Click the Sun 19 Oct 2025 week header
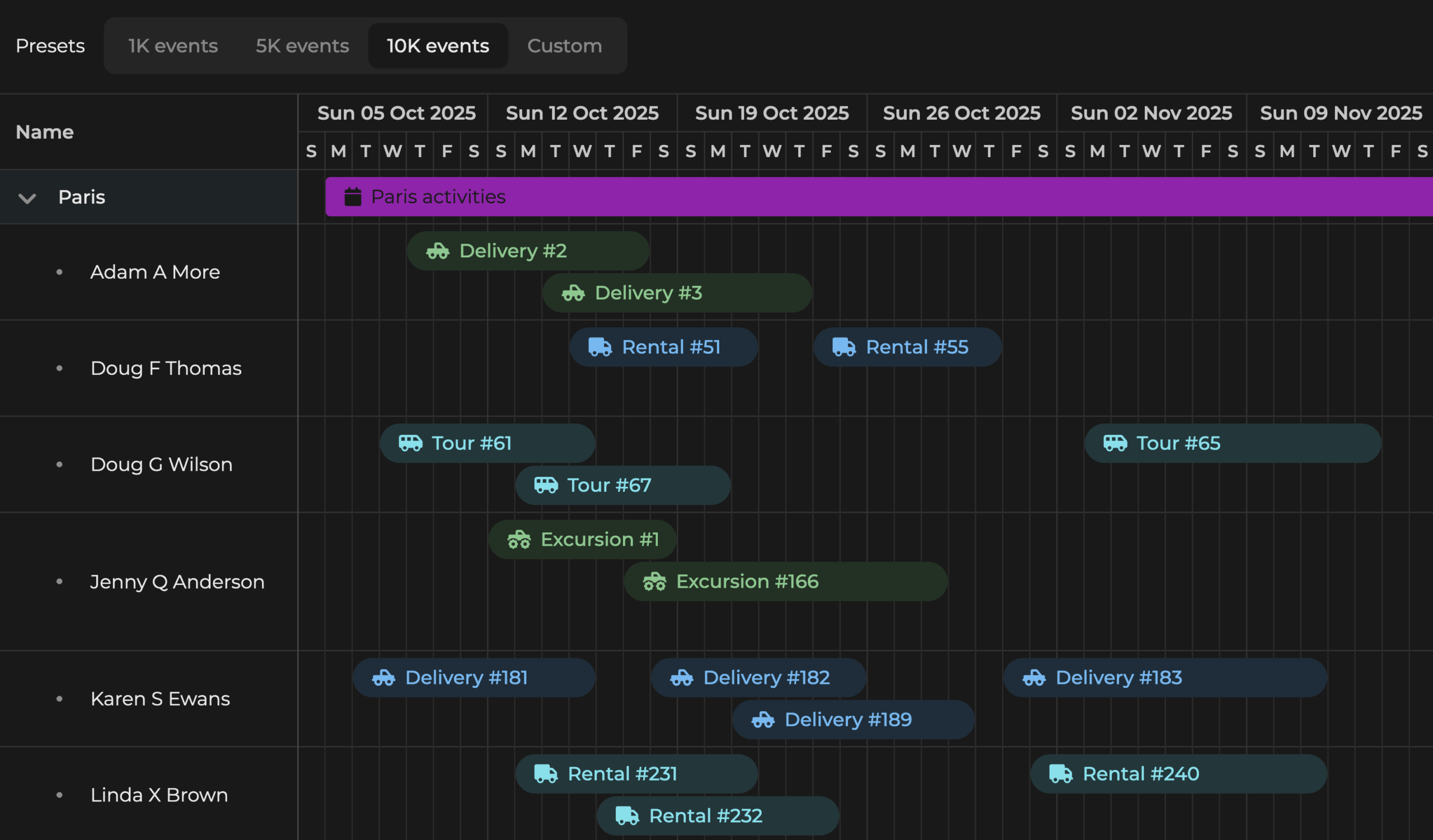The height and width of the screenshot is (840, 1433). (x=772, y=113)
